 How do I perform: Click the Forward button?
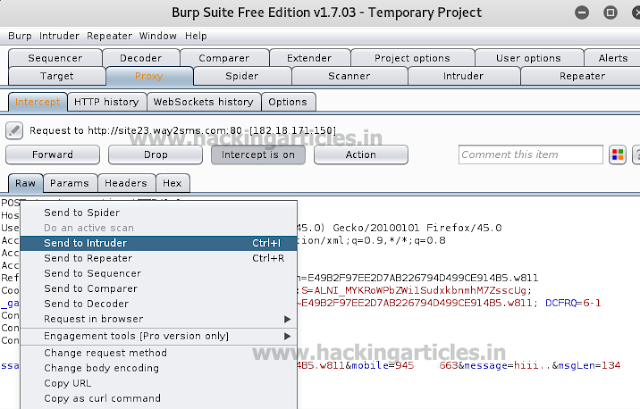pos(52,155)
